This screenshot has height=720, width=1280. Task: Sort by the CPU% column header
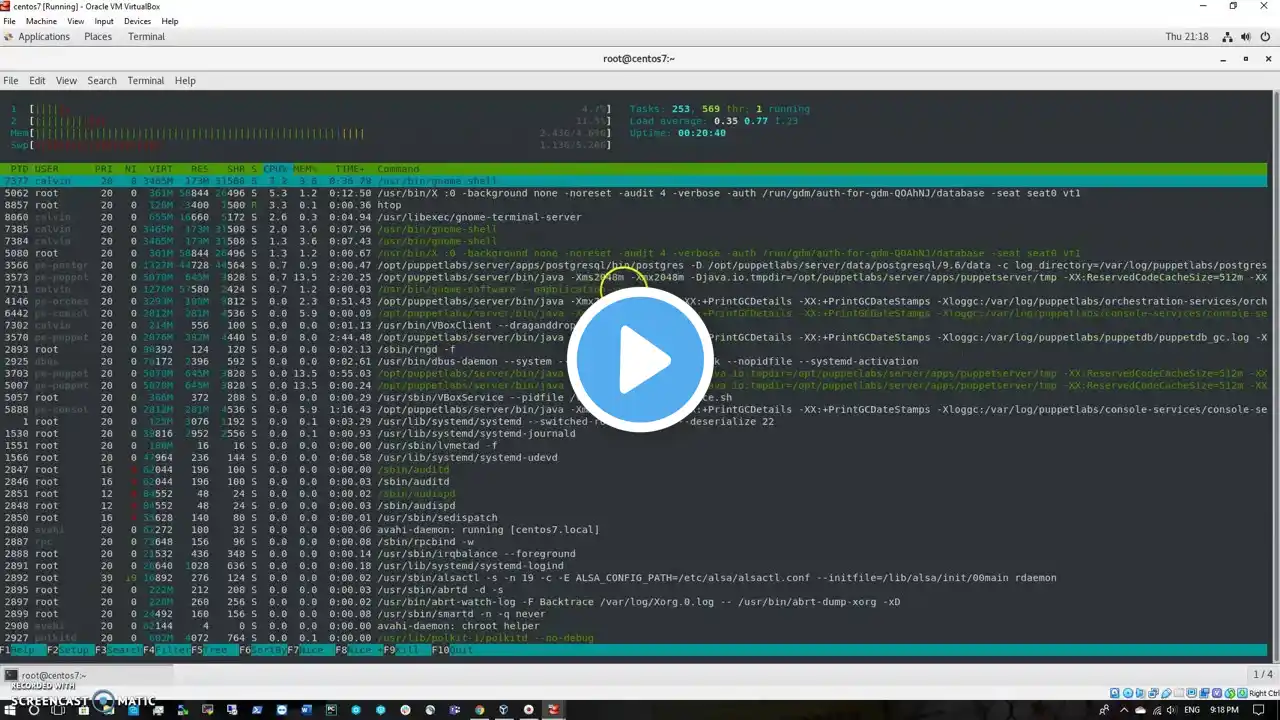(x=275, y=169)
